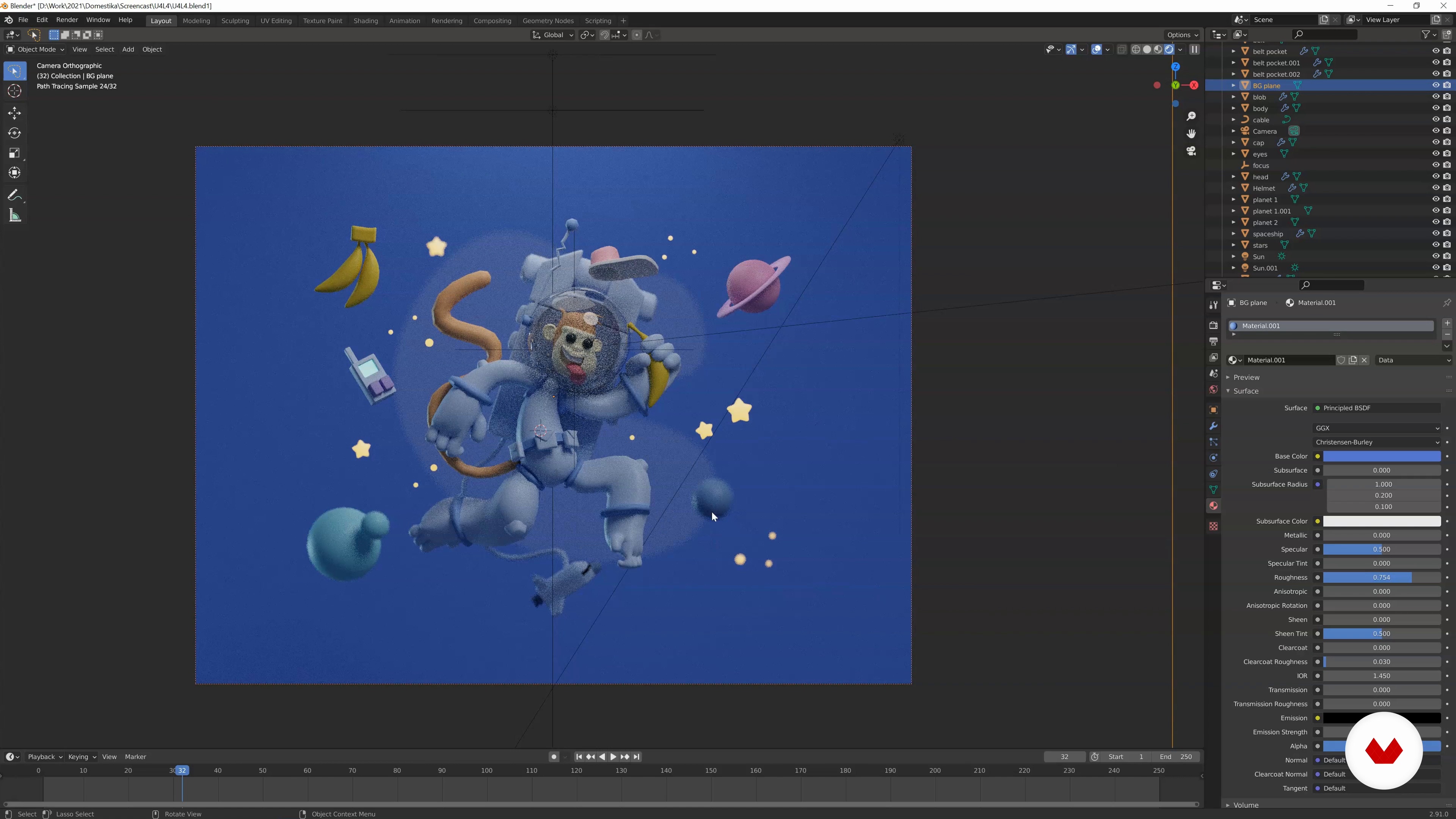This screenshot has width=1456, height=819.
Task: Click the Marker menu in timeline
Action: click(x=135, y=757)
